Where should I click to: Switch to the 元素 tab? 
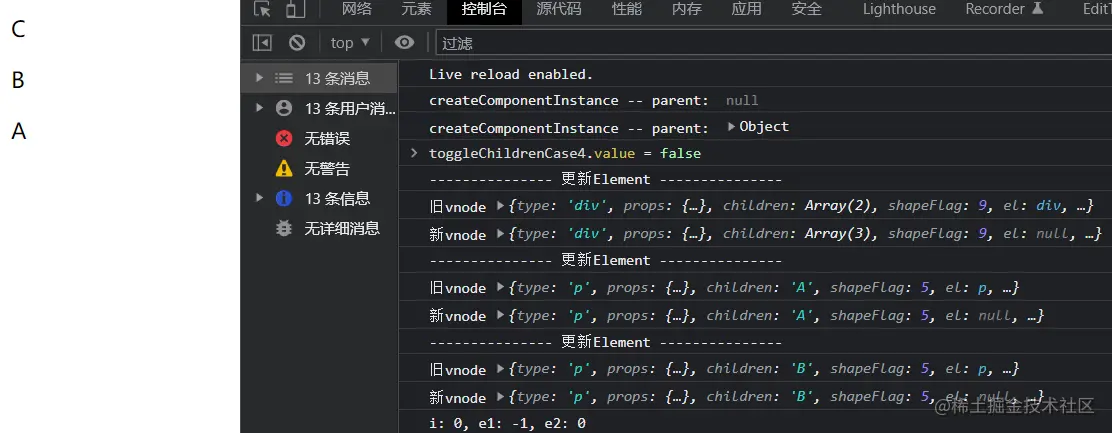(x=416, y=9)
